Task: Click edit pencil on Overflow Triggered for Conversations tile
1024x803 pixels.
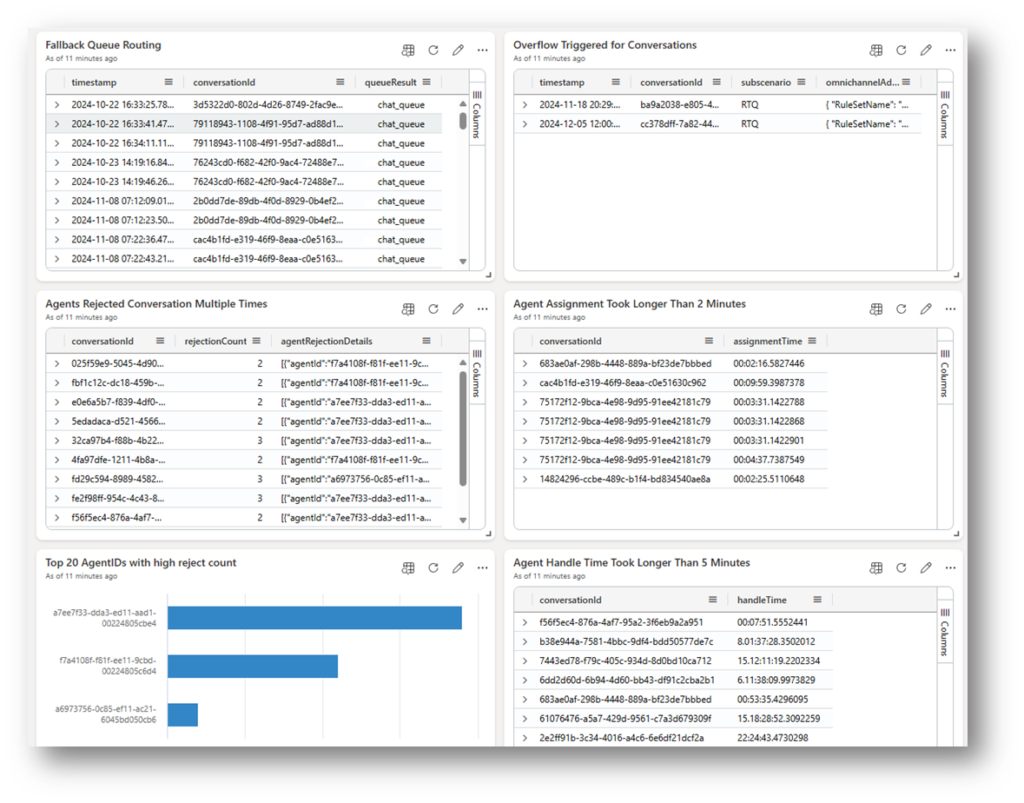Action: click(x=926, y=50)
